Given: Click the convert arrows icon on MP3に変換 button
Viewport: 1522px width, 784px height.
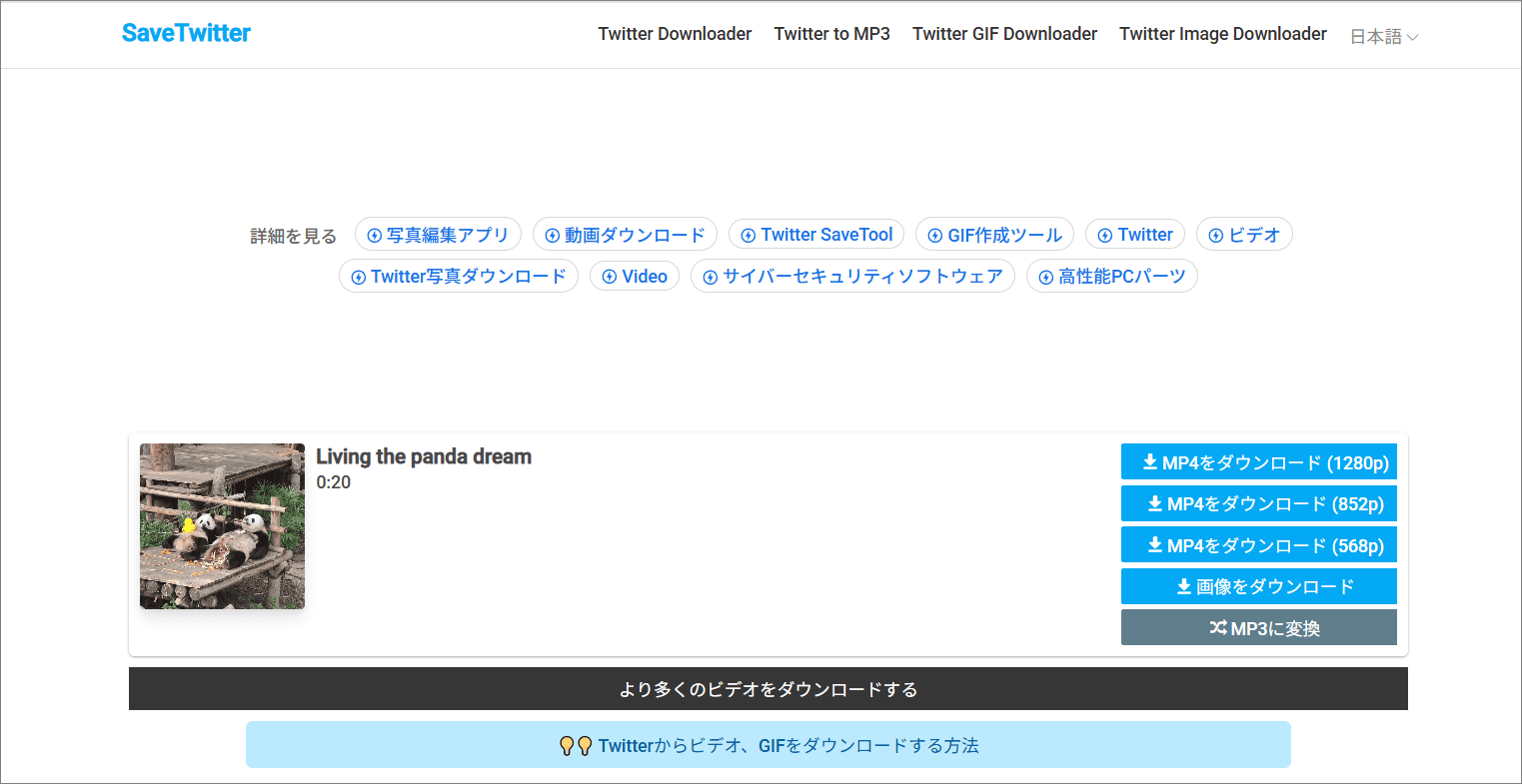Looking at the screenshot, I should click(x=1217, y=627).
